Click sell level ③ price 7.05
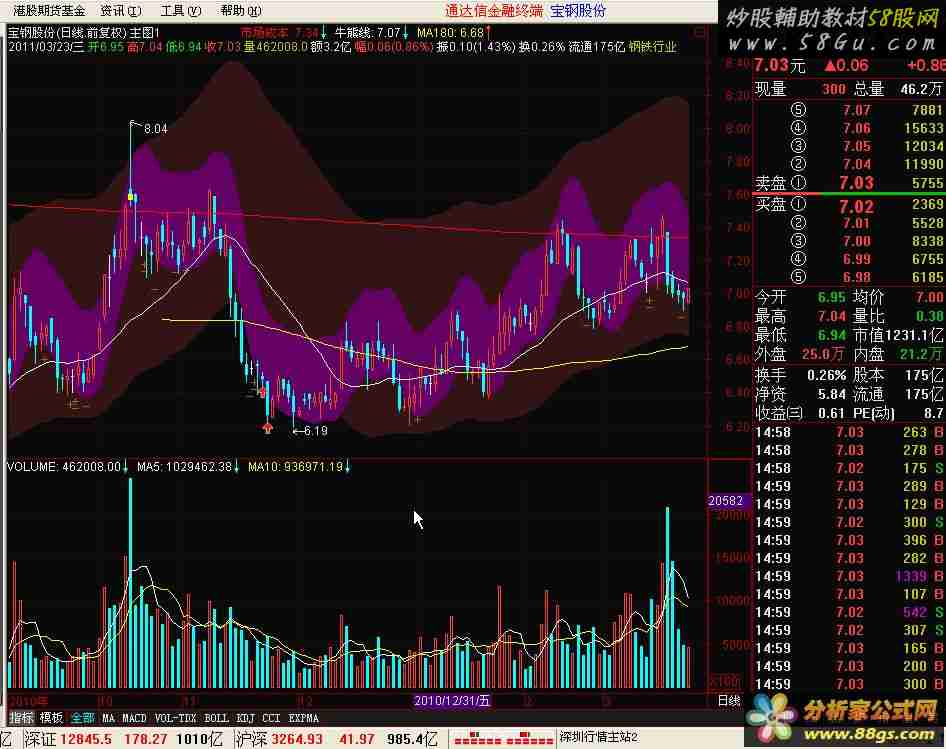 click(x=857, y=146)
